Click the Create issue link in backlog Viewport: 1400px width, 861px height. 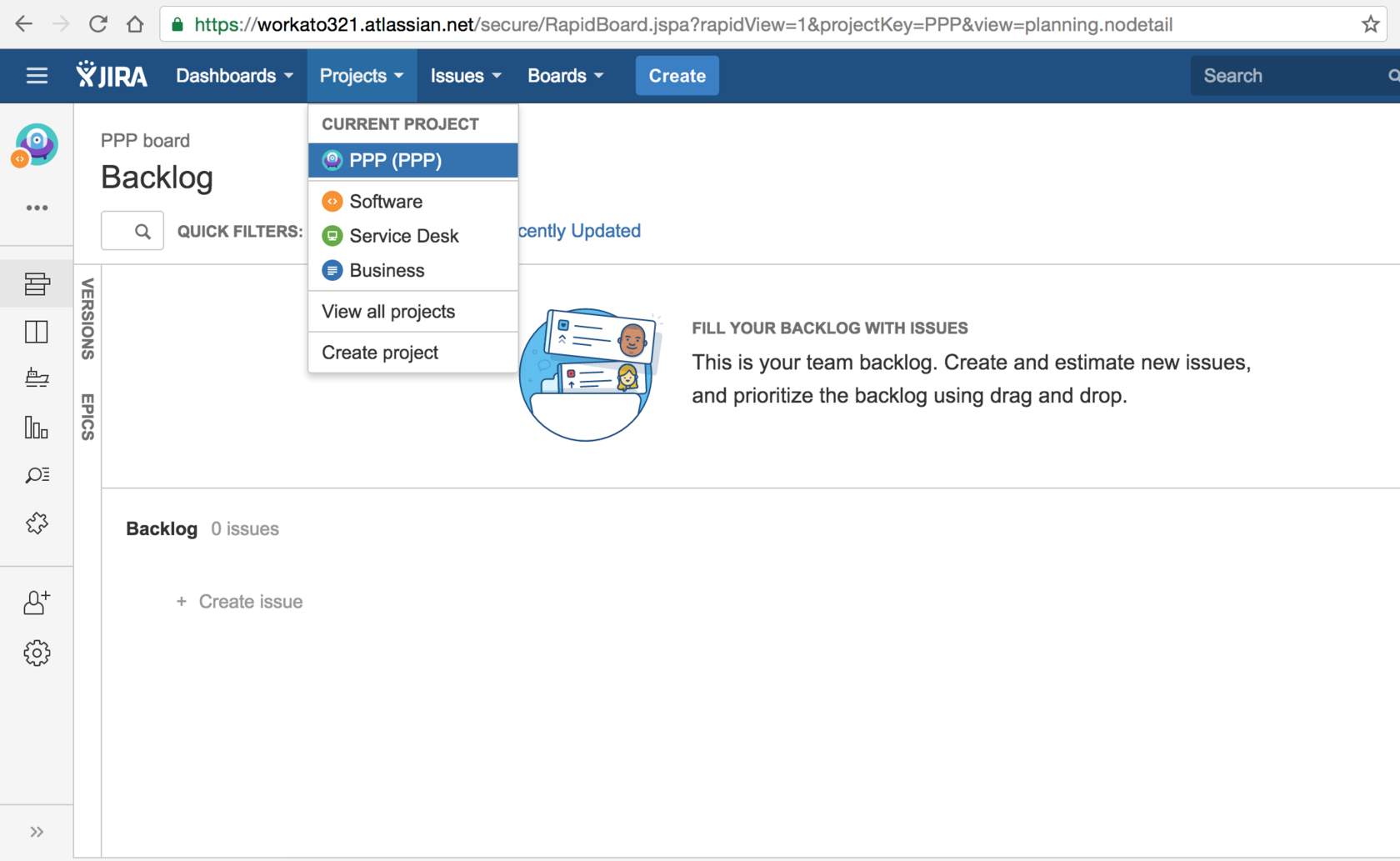pos(249,601)
